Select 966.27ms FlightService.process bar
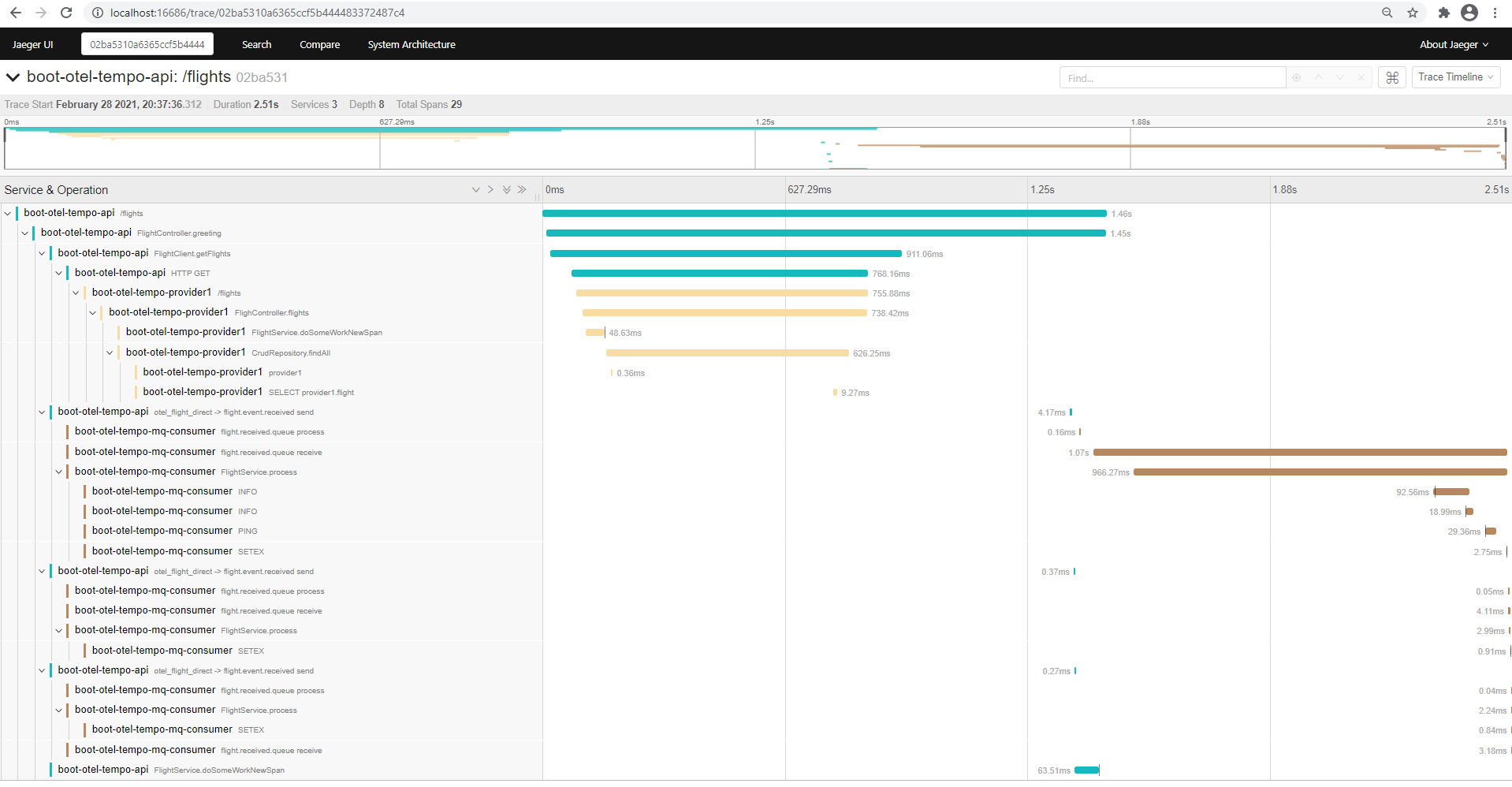This screenshot has height=787, width=1512. [1320, 472]
